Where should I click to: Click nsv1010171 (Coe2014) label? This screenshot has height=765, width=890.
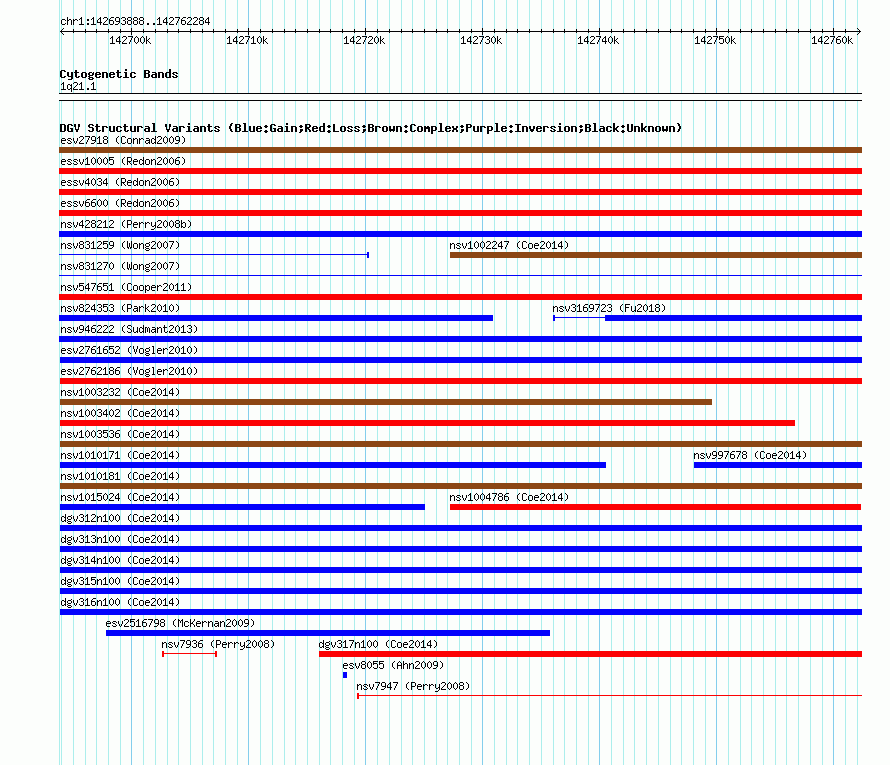[120, 455]
